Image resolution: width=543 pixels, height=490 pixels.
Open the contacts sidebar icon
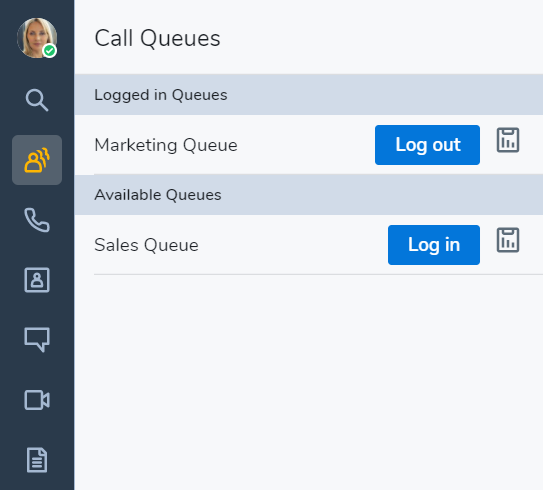pyautogui.click(x=37, y=280)
